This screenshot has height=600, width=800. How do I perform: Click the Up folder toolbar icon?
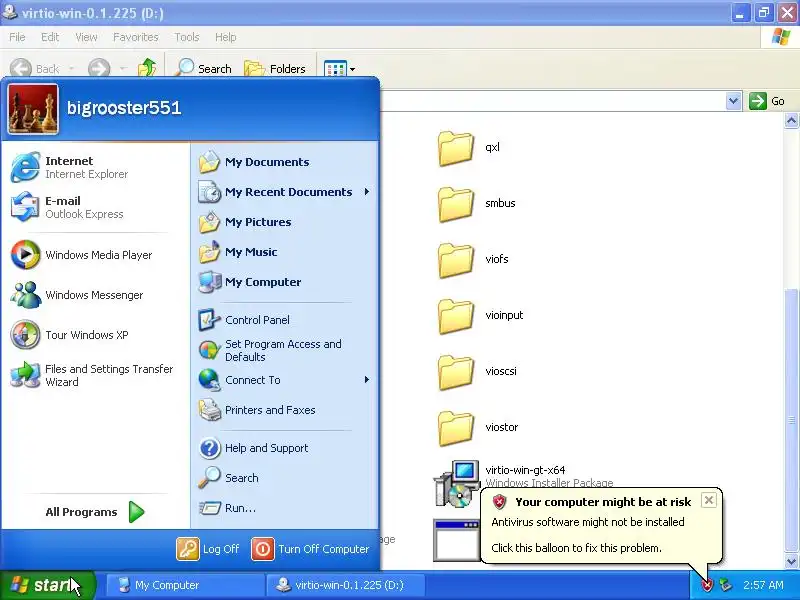(x=147, y=68)
